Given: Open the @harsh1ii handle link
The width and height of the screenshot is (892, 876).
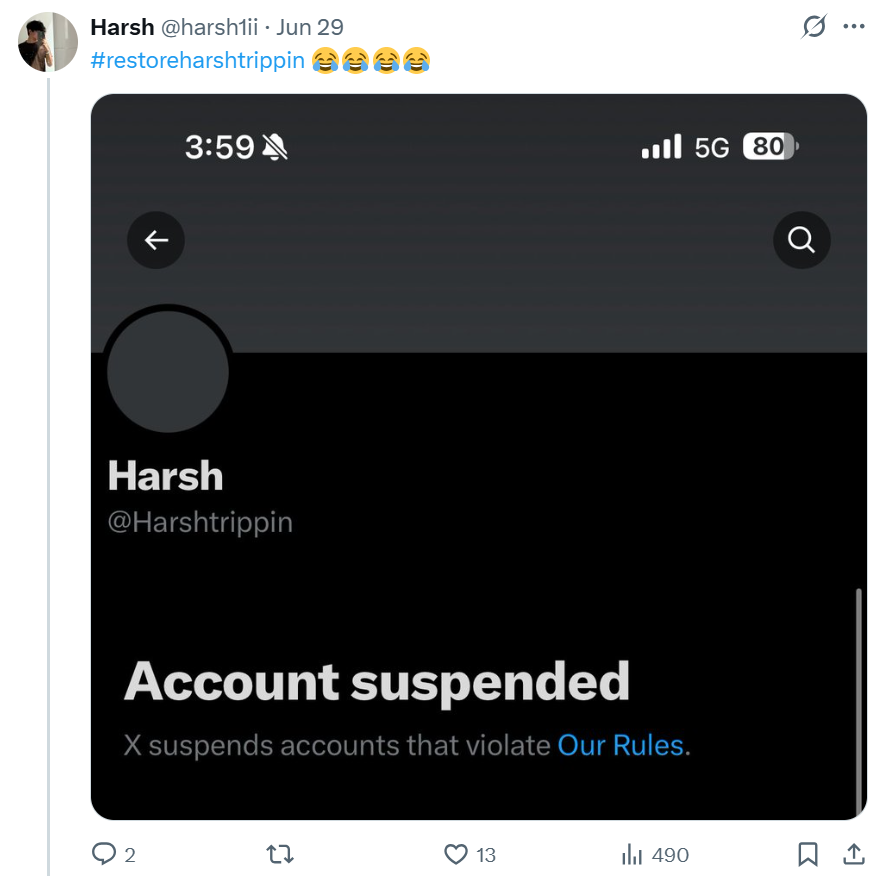Looking at the screenshot, I should pos(209,27).
